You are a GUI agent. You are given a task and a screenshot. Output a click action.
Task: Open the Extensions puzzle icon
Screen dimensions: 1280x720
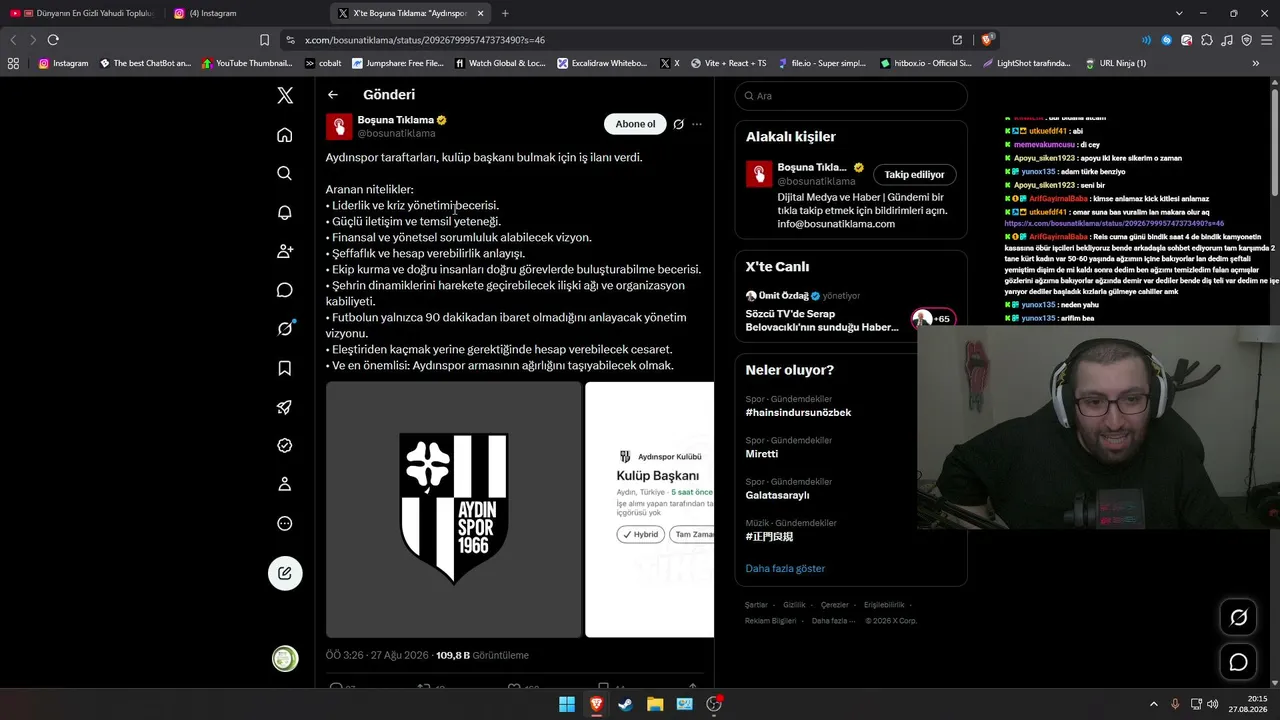(1207, 40)
